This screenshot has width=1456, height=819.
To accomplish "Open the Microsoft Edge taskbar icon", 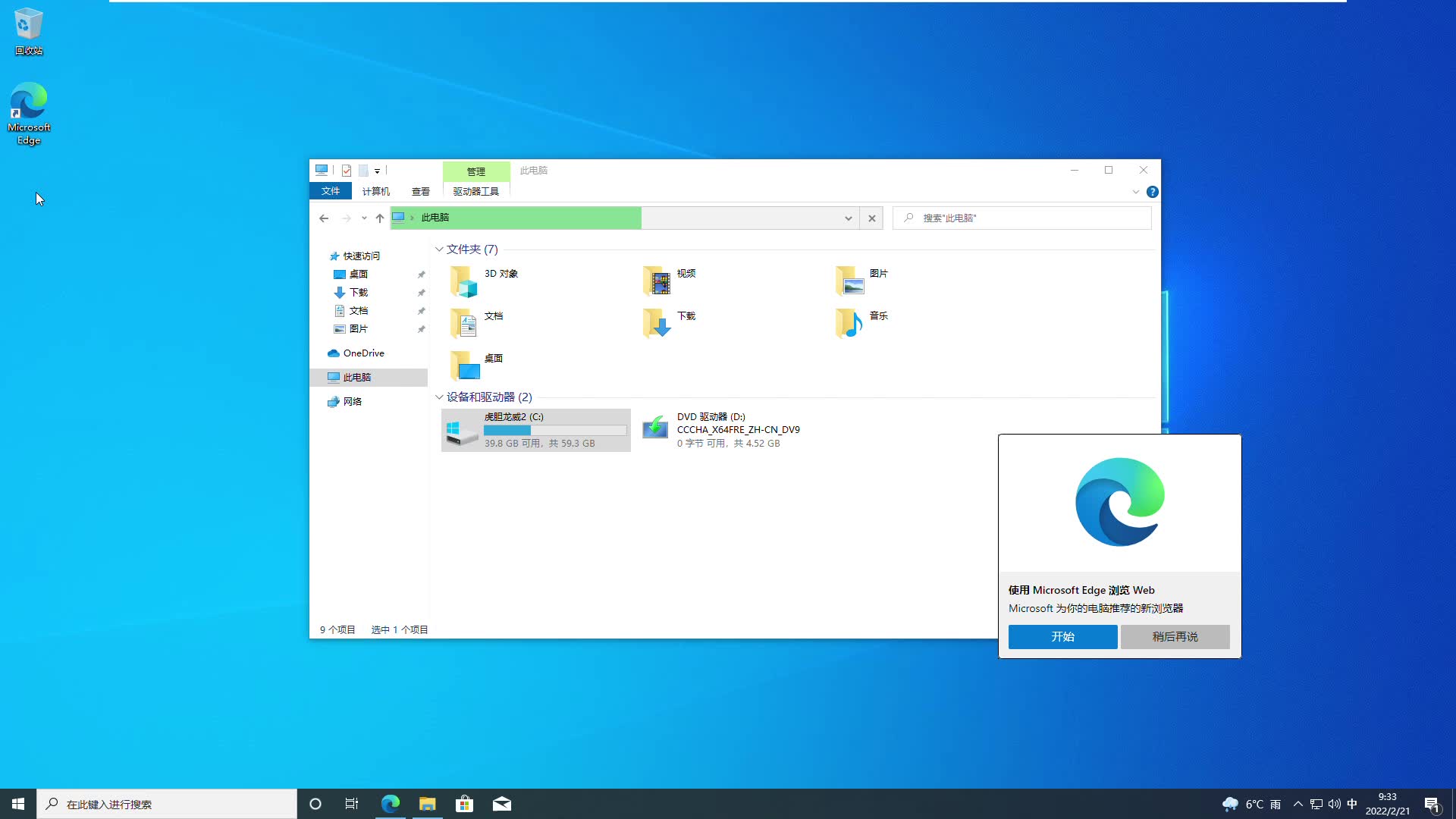I will coord(390,803).
